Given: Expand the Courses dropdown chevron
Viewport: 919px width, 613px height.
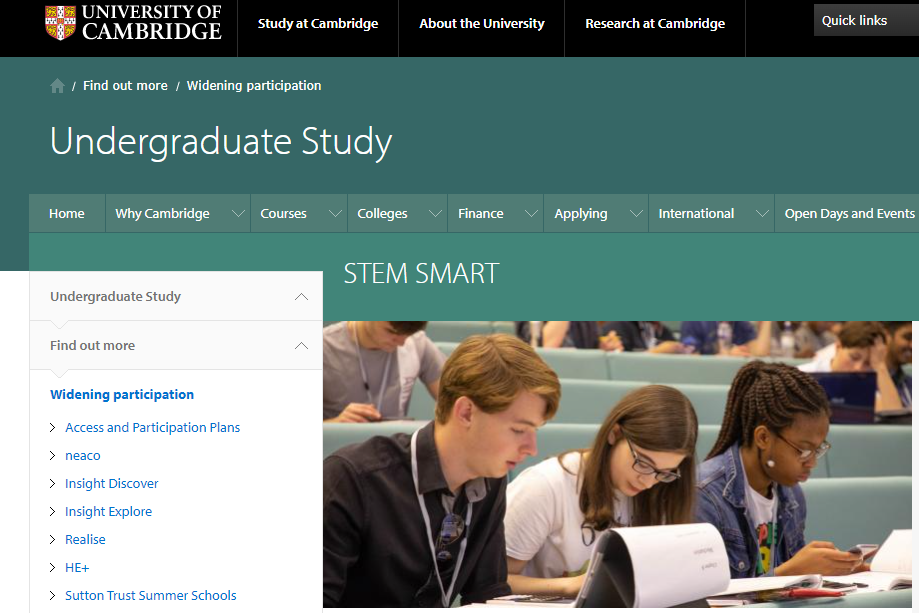Looking at the screenshot, I should [x=335, y=214].
